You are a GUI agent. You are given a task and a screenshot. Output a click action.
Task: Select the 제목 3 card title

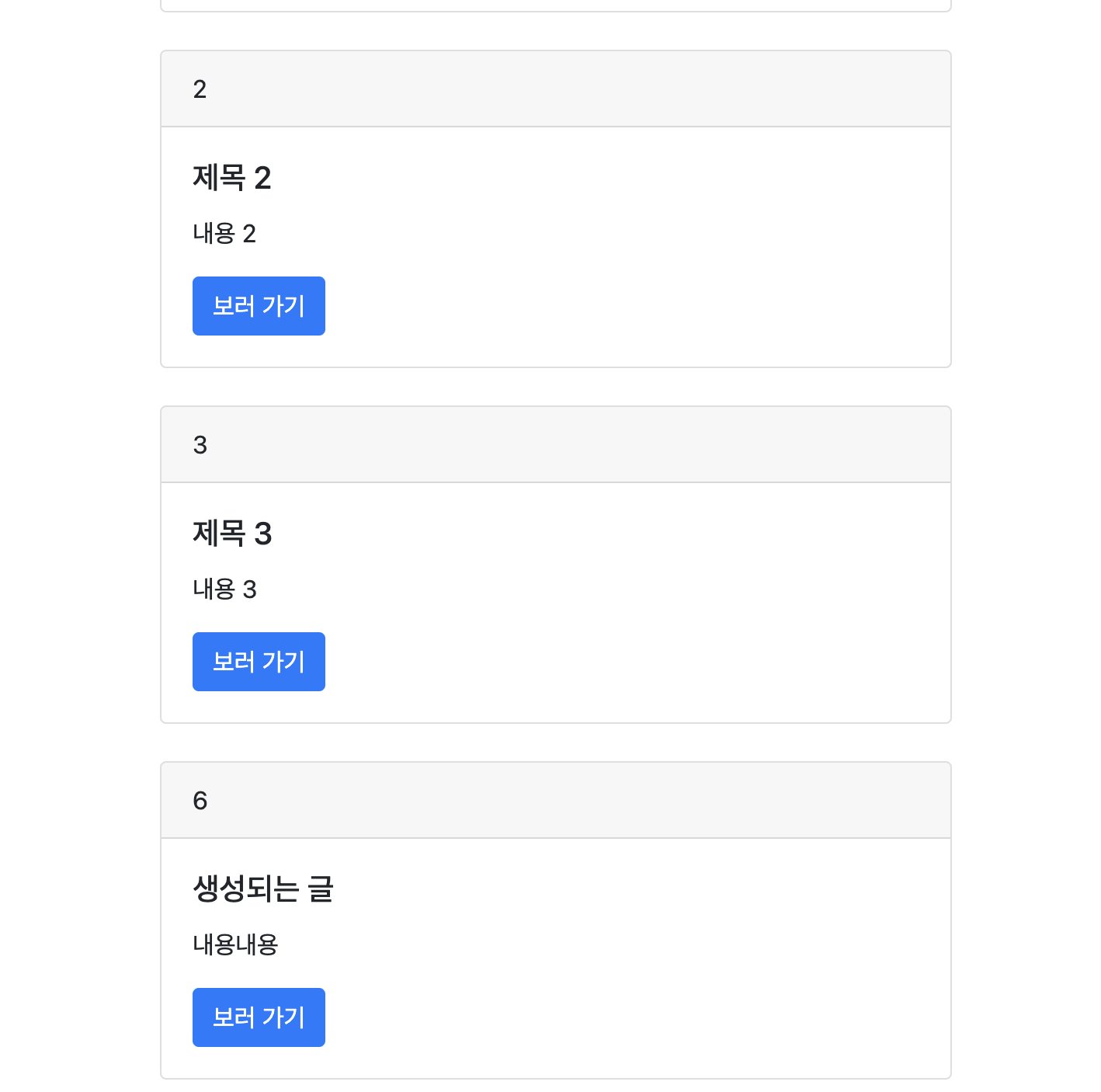(x=232, y=534)
